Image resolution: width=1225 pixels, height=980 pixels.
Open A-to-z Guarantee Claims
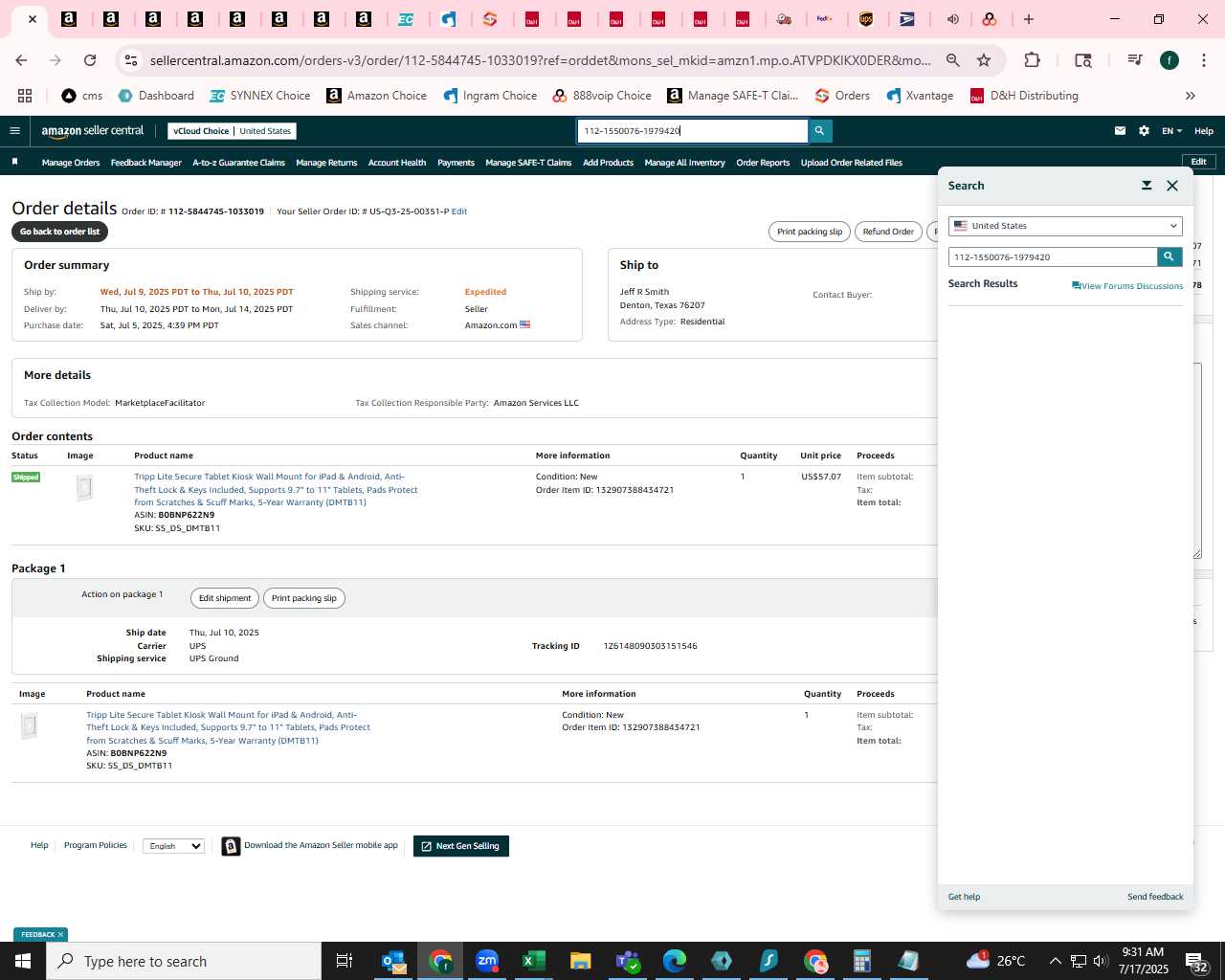coord(239,163)
